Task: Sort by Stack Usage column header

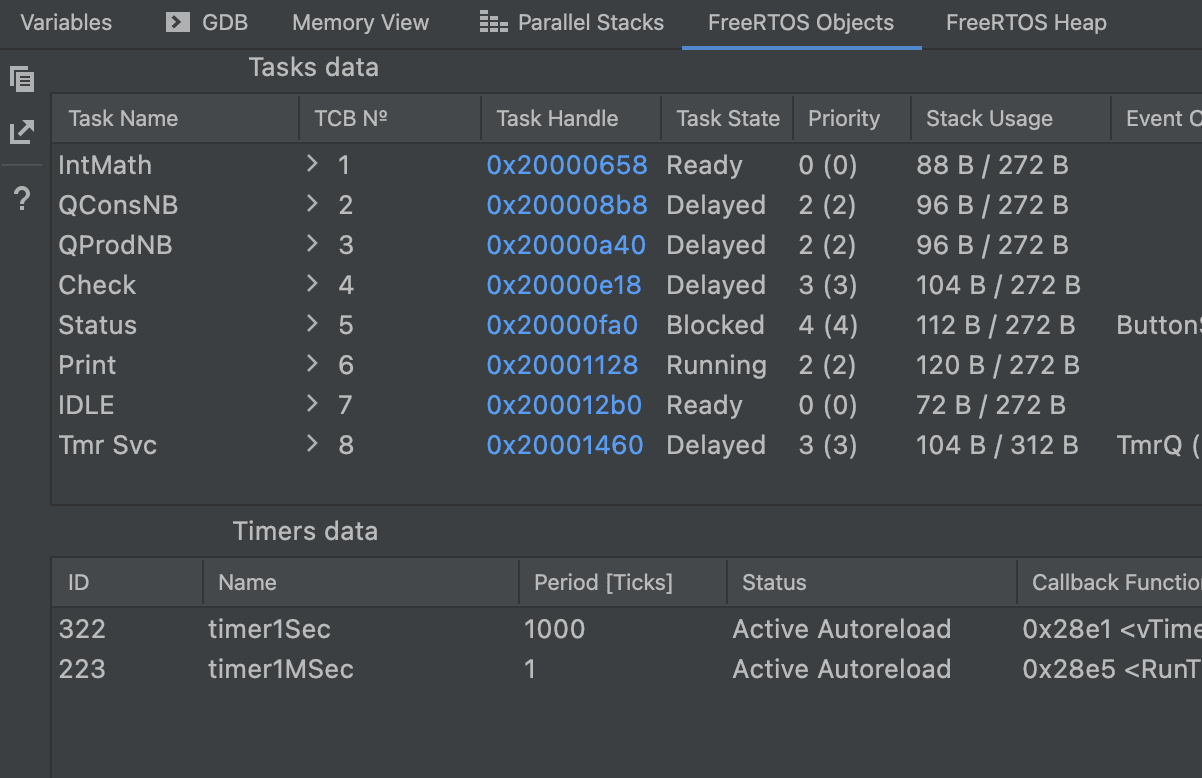Action: tap(989, 118)
